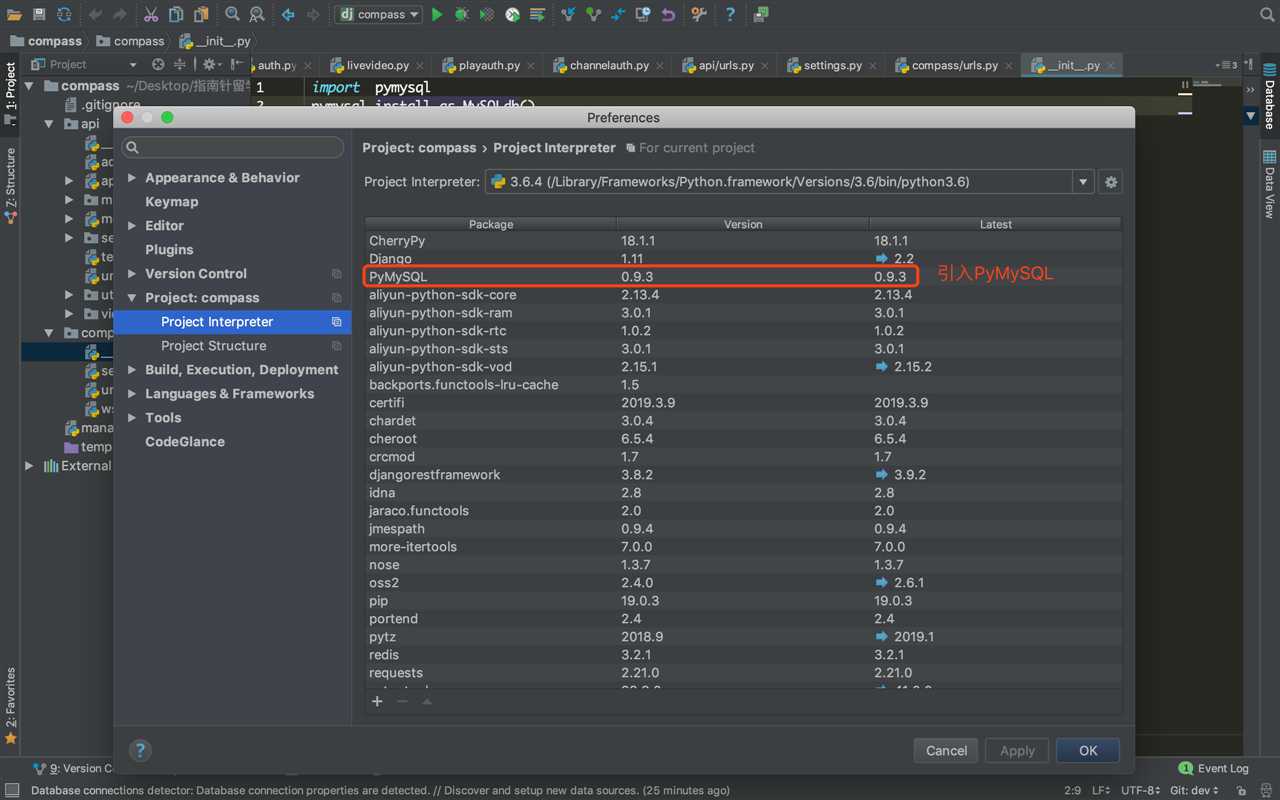
Task: Click the Preferences help question mark button
Action: click(140, 750)
